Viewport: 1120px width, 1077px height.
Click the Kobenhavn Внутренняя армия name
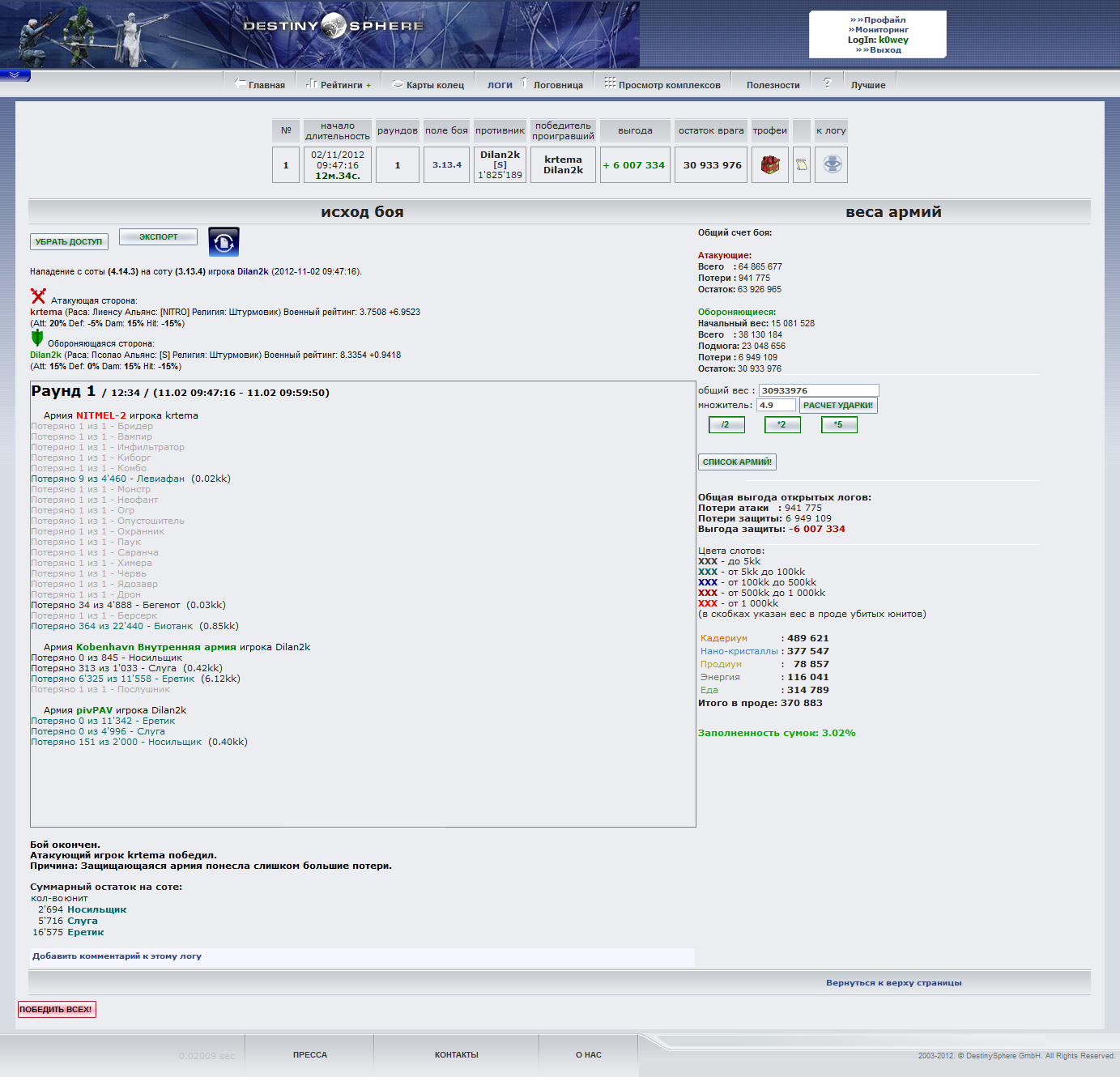pyautogui.click(x=156, y=647)
